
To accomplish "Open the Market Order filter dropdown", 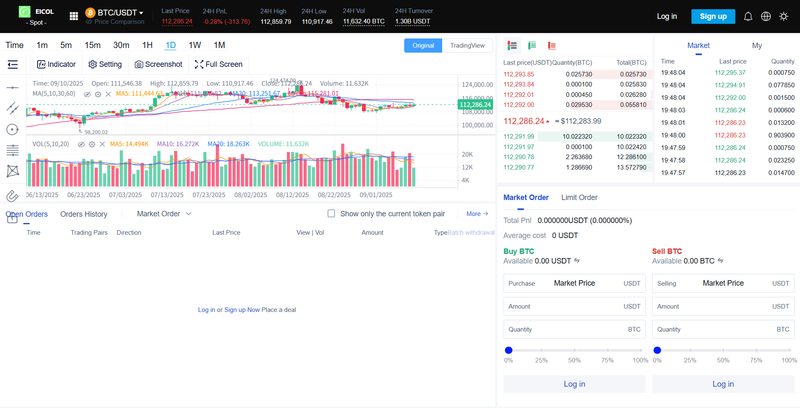I will [x=164, y=214].
